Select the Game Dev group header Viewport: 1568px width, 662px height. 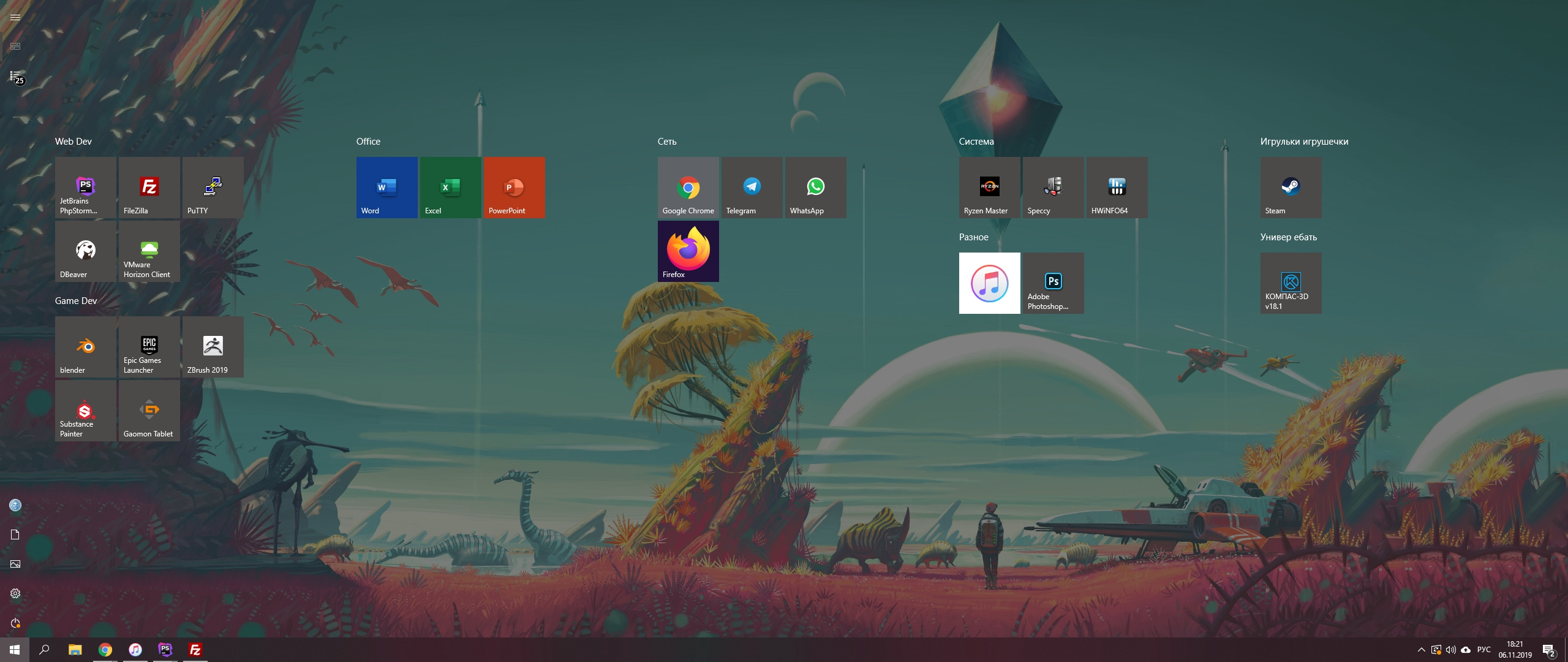click(x=76, y=301)
